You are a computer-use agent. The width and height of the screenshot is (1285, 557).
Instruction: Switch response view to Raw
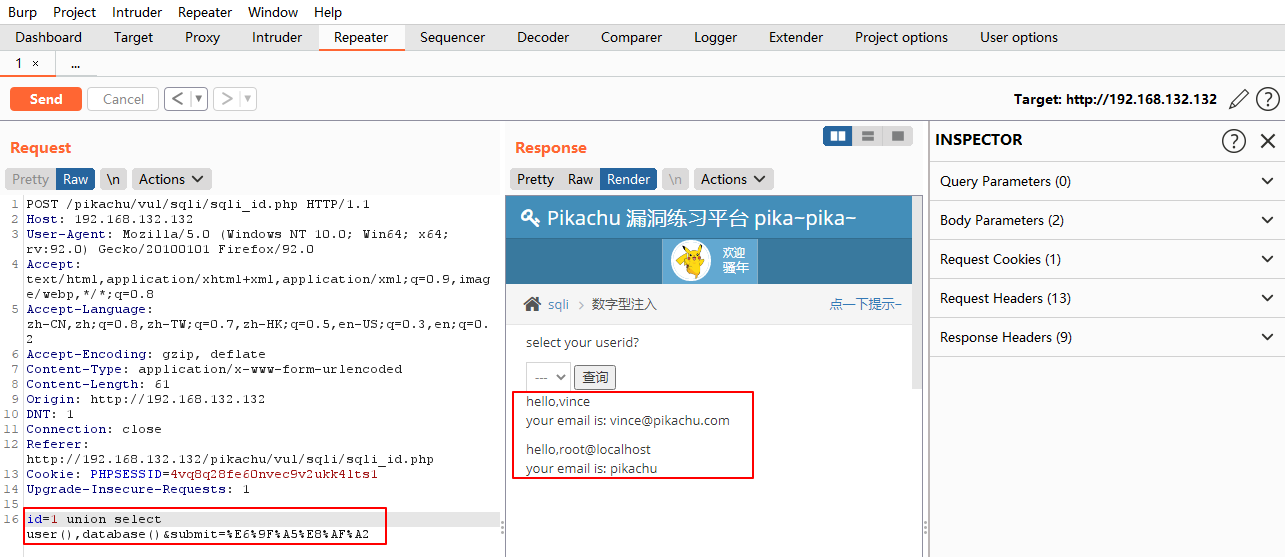pos(580,179)
